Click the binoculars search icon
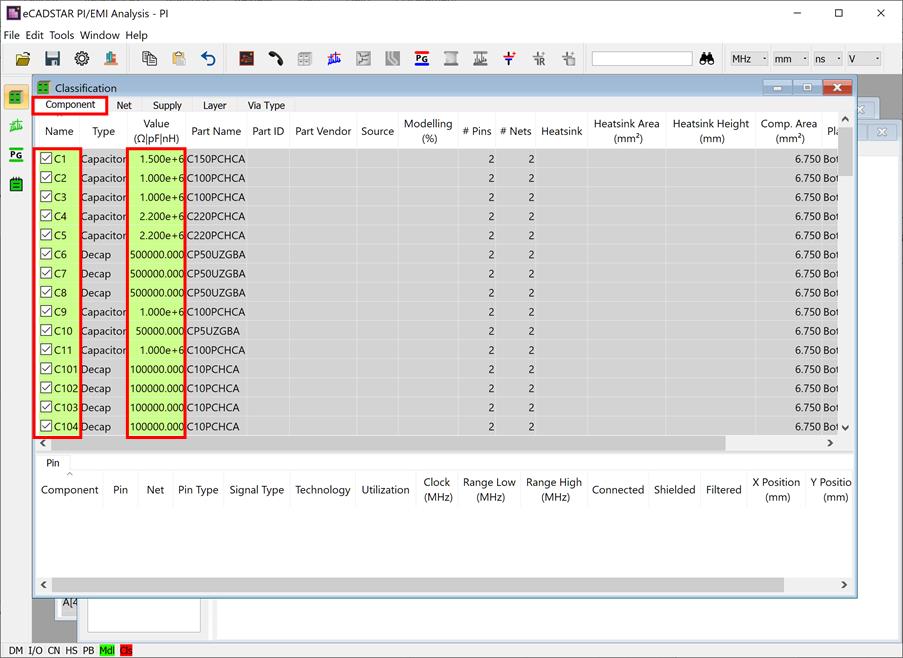This screenshot has width=903, height=658. [x=707, y=59]
